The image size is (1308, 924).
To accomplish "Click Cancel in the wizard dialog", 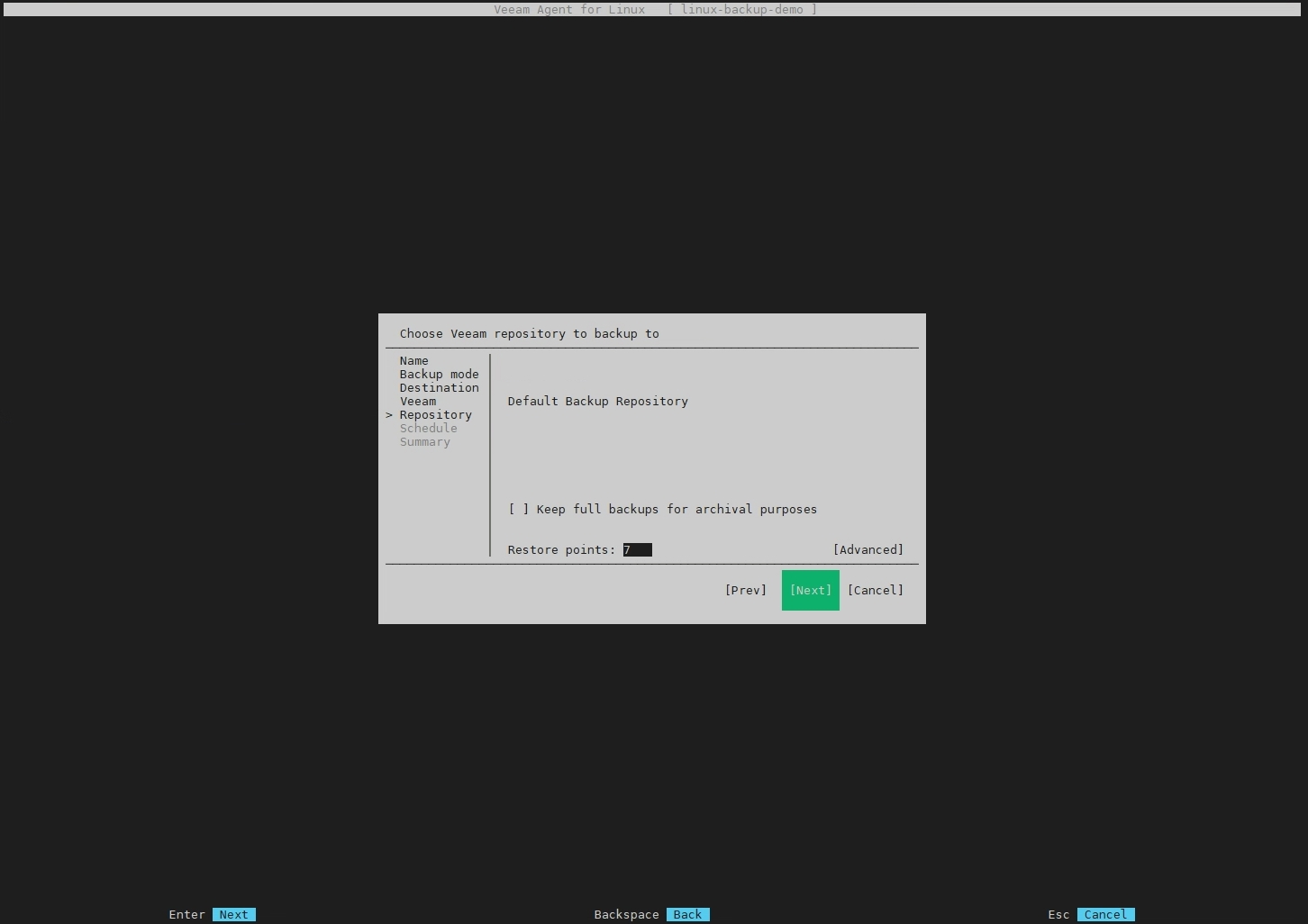I will pos(875,591).
